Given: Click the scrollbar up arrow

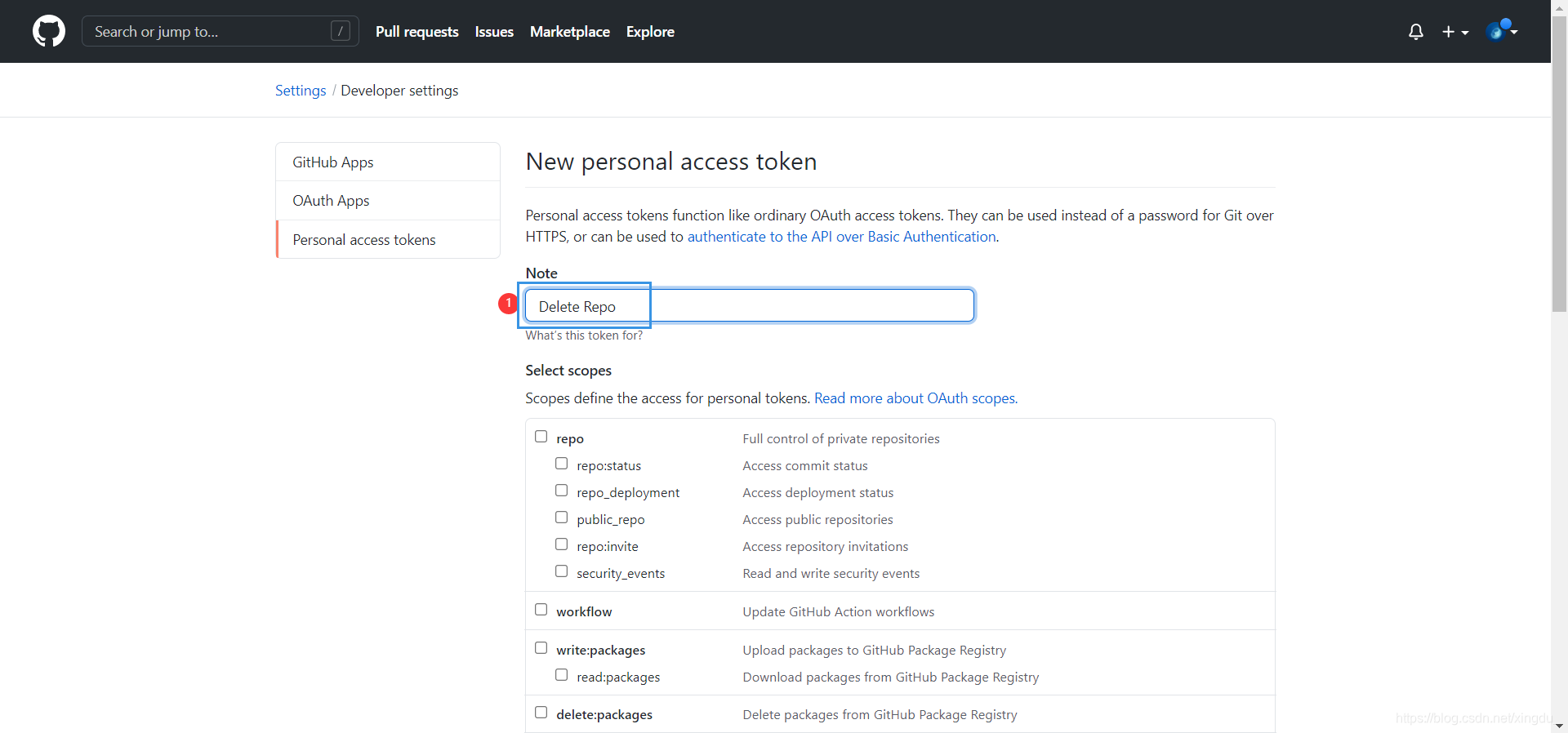Looking at the screenshot, I should point(1559,7).
